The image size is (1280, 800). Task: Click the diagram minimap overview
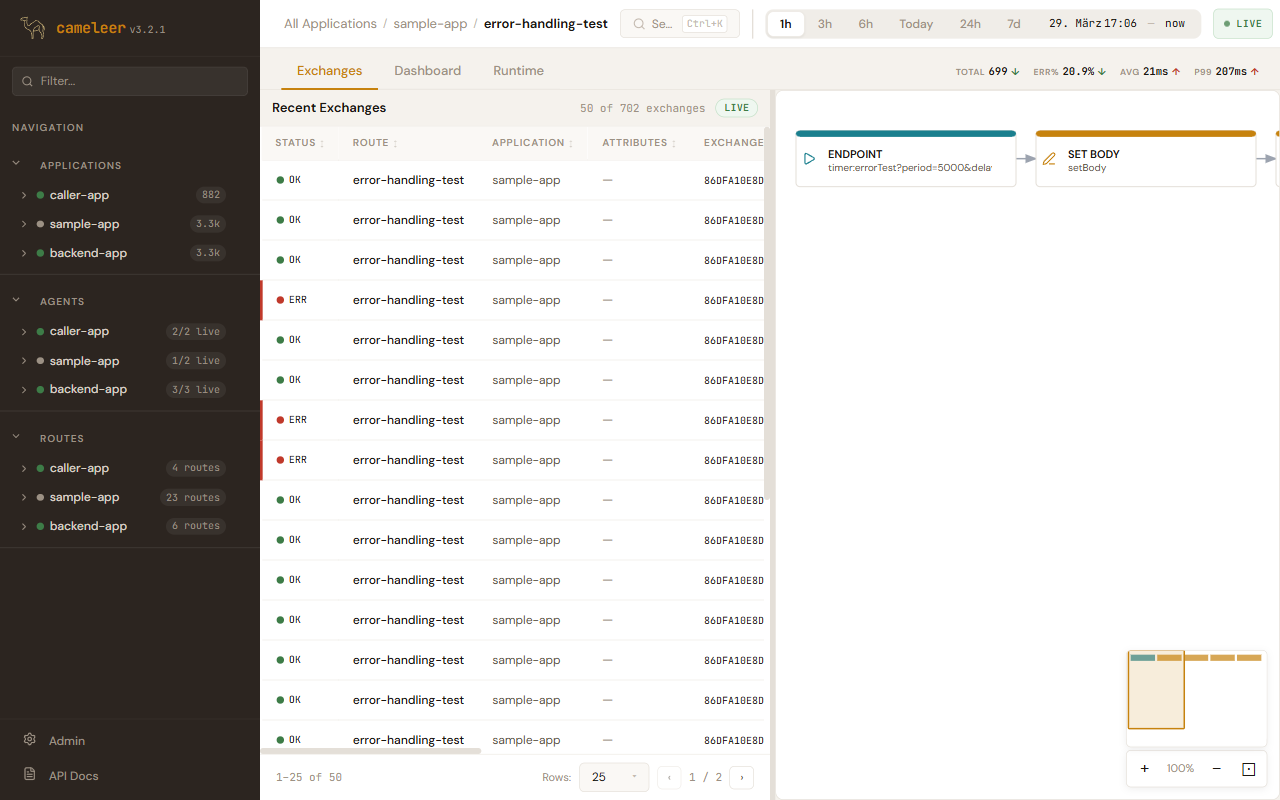[x=1196, y=698]
